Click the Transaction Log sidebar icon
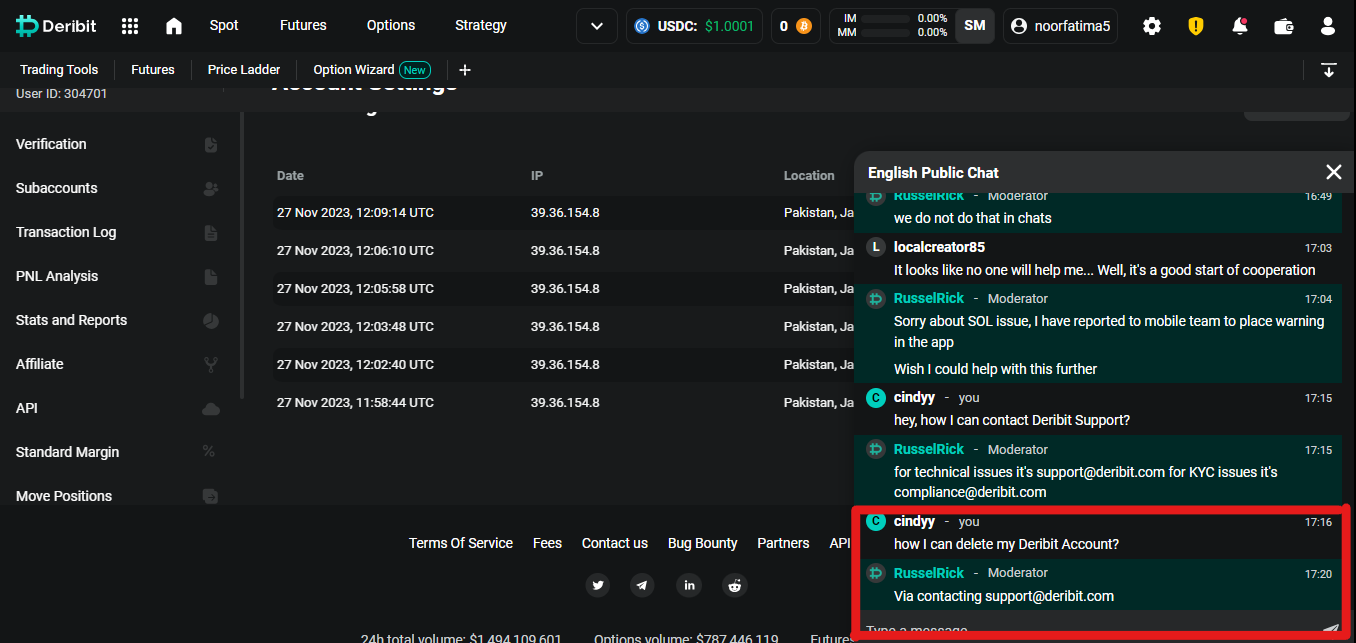 click(x=211, y=233)
